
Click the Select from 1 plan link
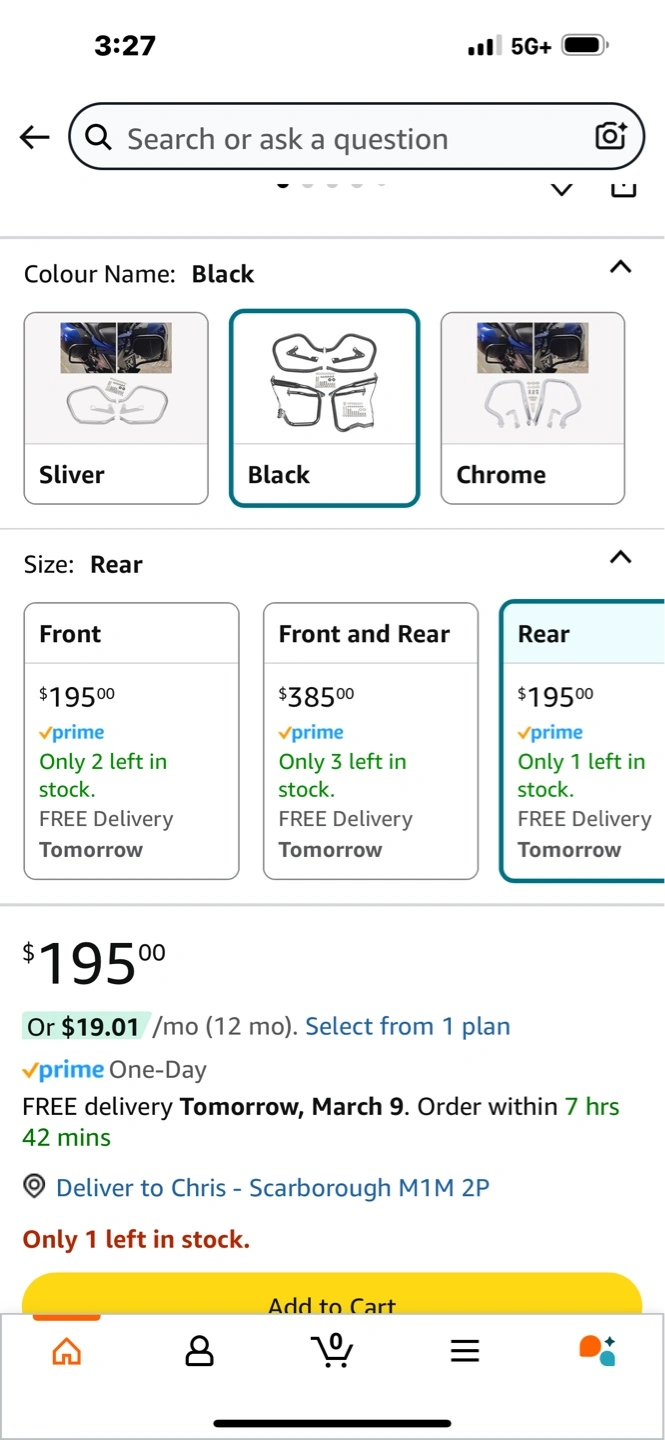pyautogui.click(x=407, y=1026)
